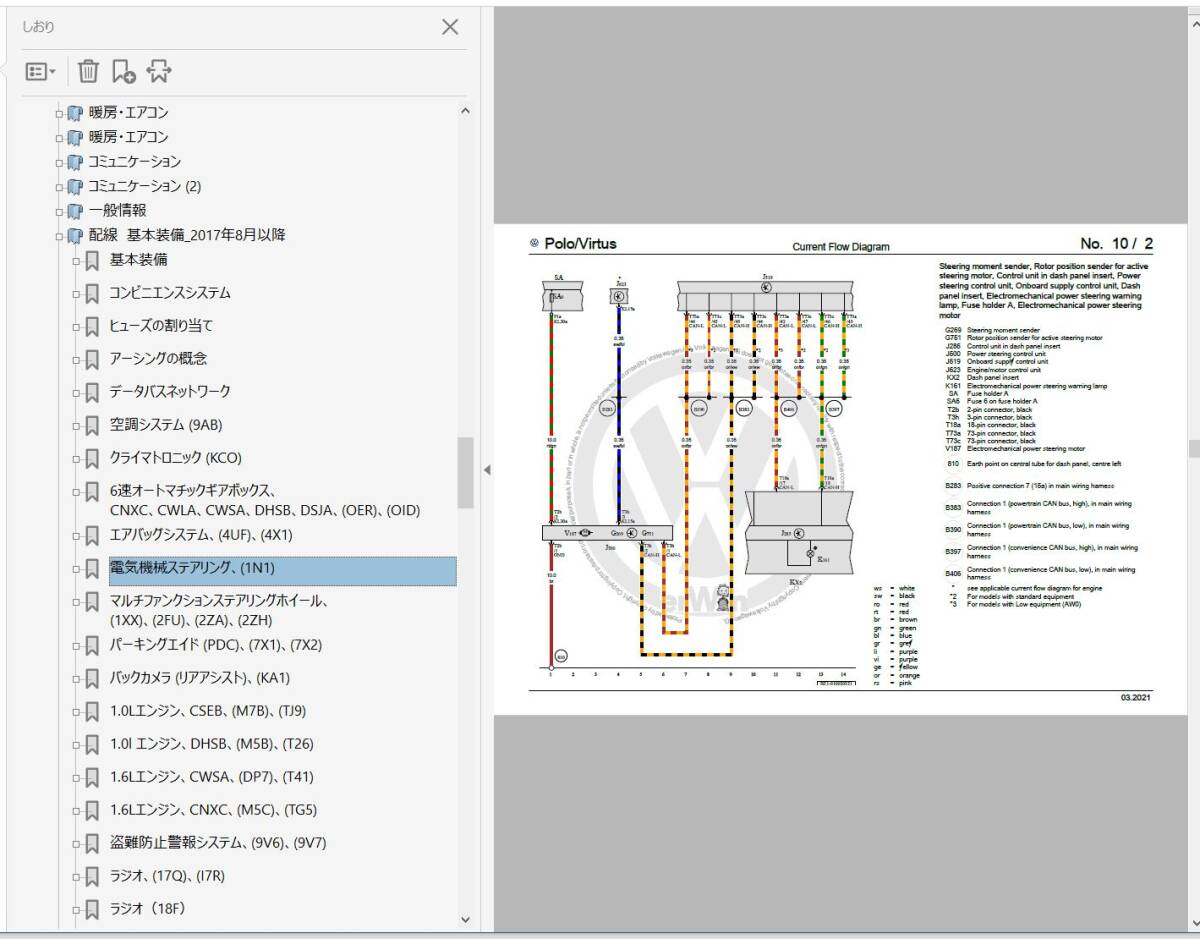Go to ヒューズの割り当て bookmark
Screen dimensions: 1200x939
(161, 326)
